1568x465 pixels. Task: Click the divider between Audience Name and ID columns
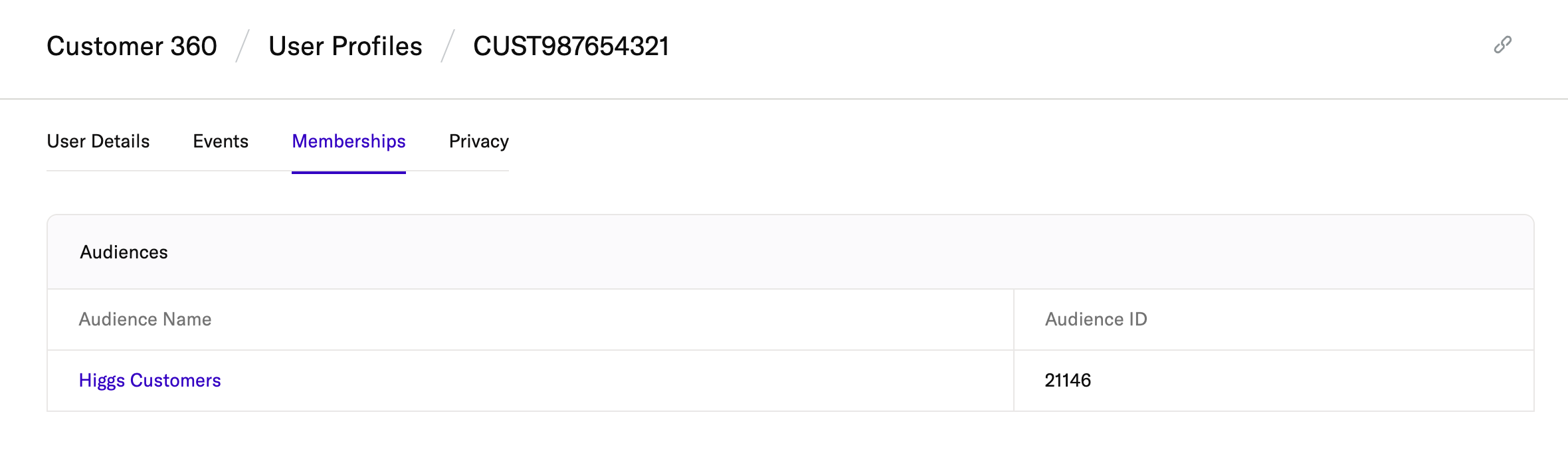coord(1014,350)
